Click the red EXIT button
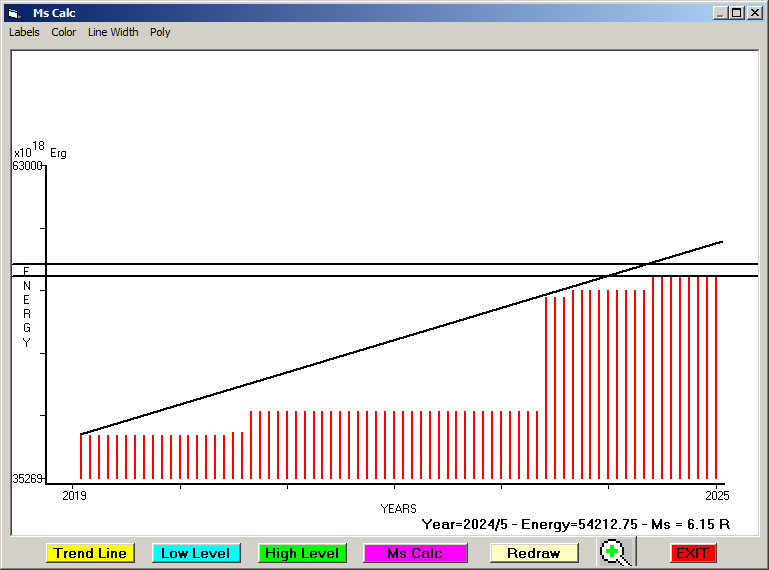769x570 pixels. click(692, 553)
